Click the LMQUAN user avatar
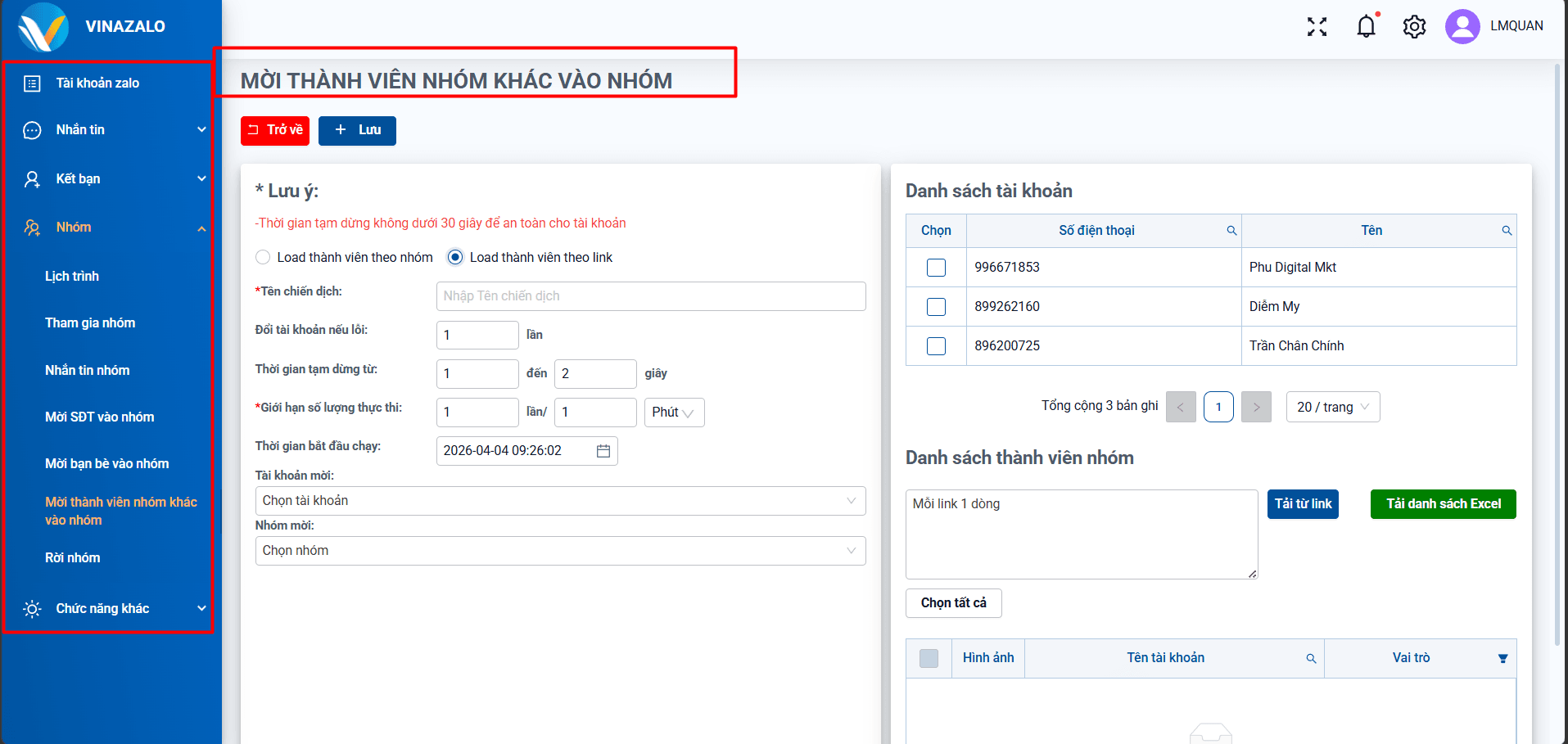This screenshot has height=744, width=1568. click(x=1462, y=26)
